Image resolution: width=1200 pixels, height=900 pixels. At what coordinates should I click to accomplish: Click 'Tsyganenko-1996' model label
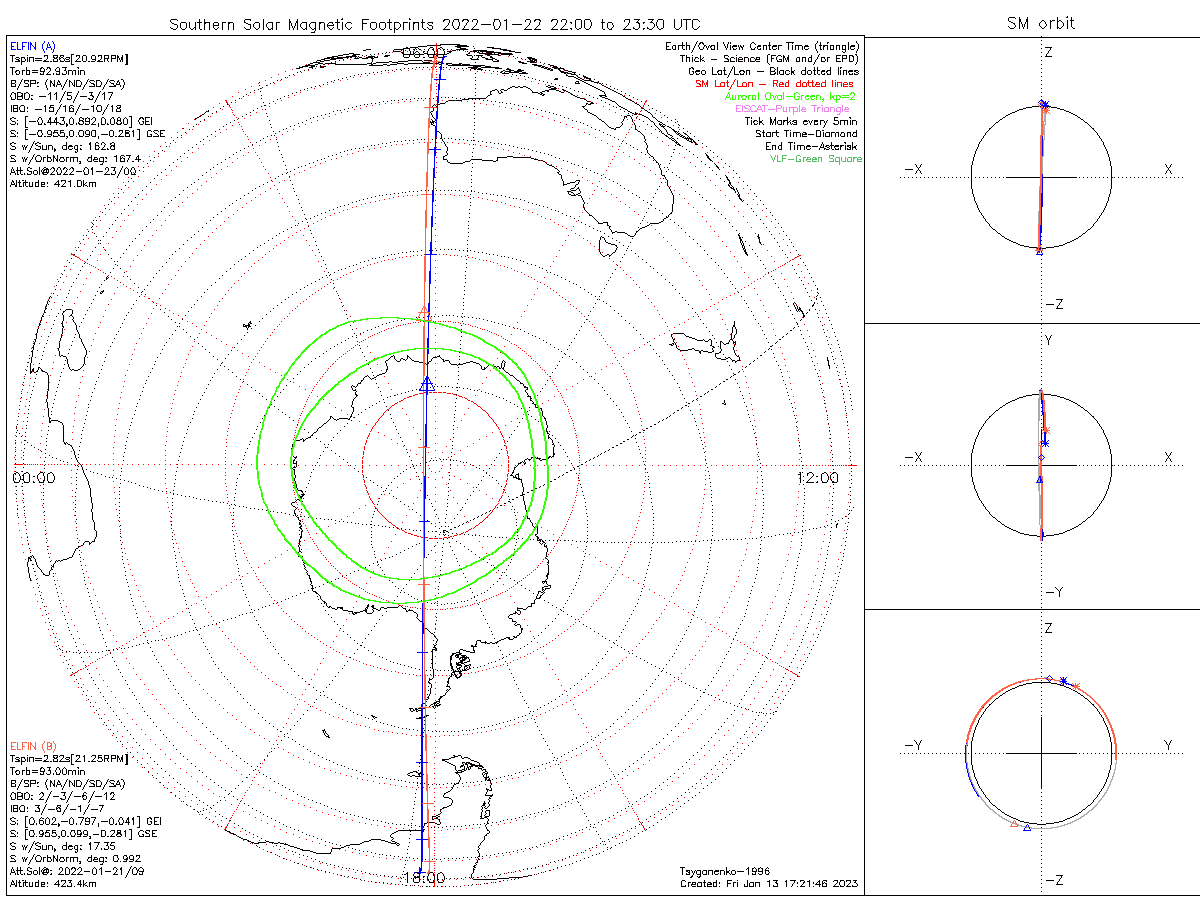click(x=724, y=871)
